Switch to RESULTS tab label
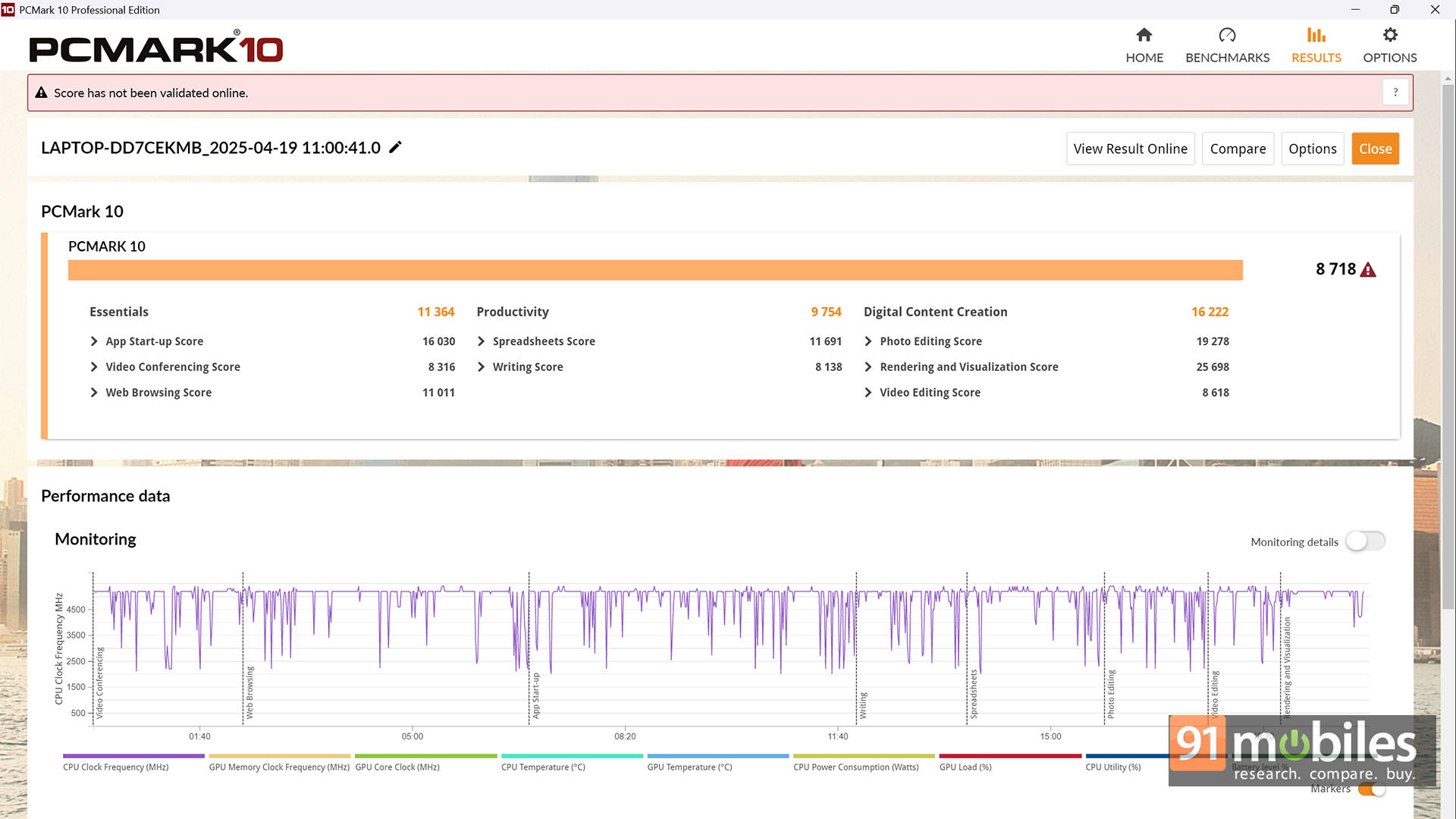 pos(1316,58)
